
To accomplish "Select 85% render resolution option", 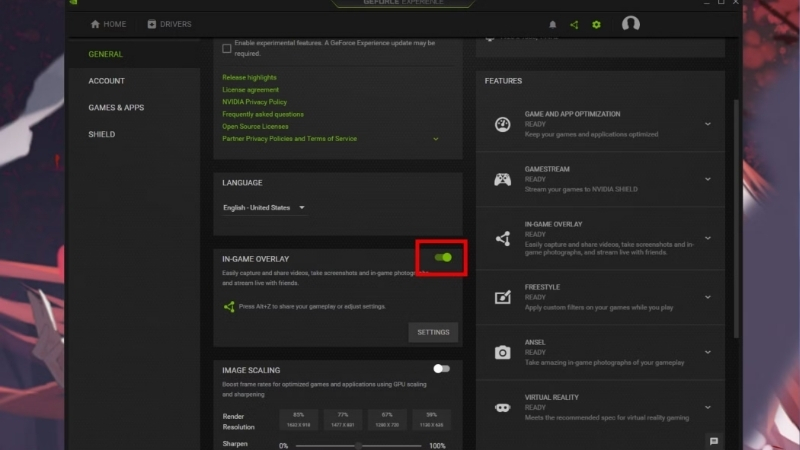I will (x=298, y=419).
